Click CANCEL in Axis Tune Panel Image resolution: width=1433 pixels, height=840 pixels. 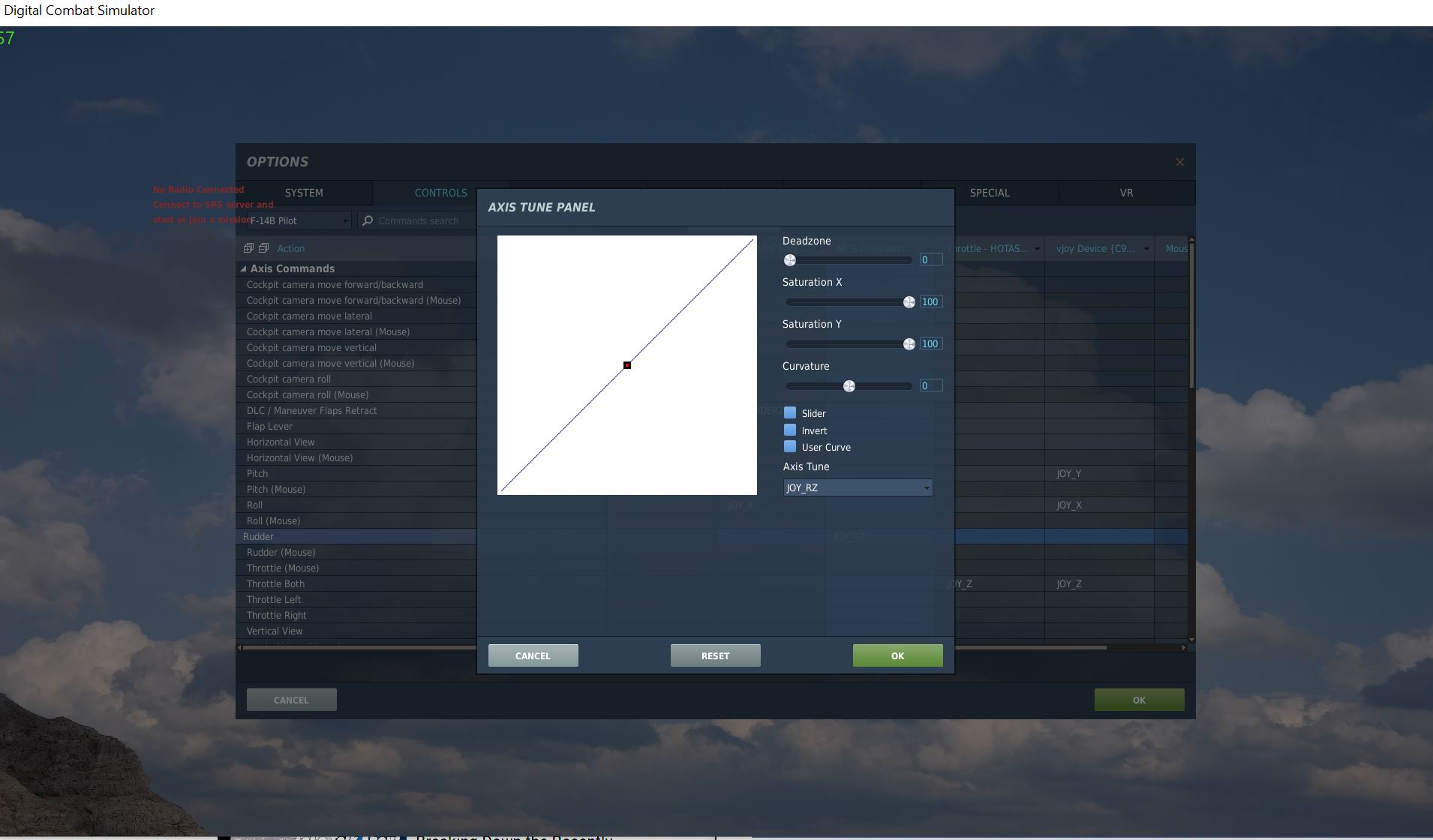coord(533,655)
